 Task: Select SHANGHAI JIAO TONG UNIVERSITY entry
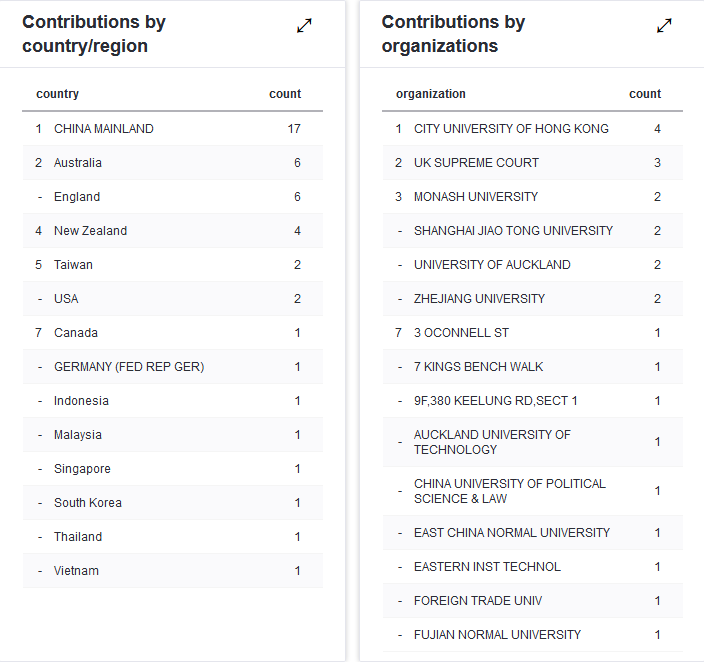click(513, 231)
